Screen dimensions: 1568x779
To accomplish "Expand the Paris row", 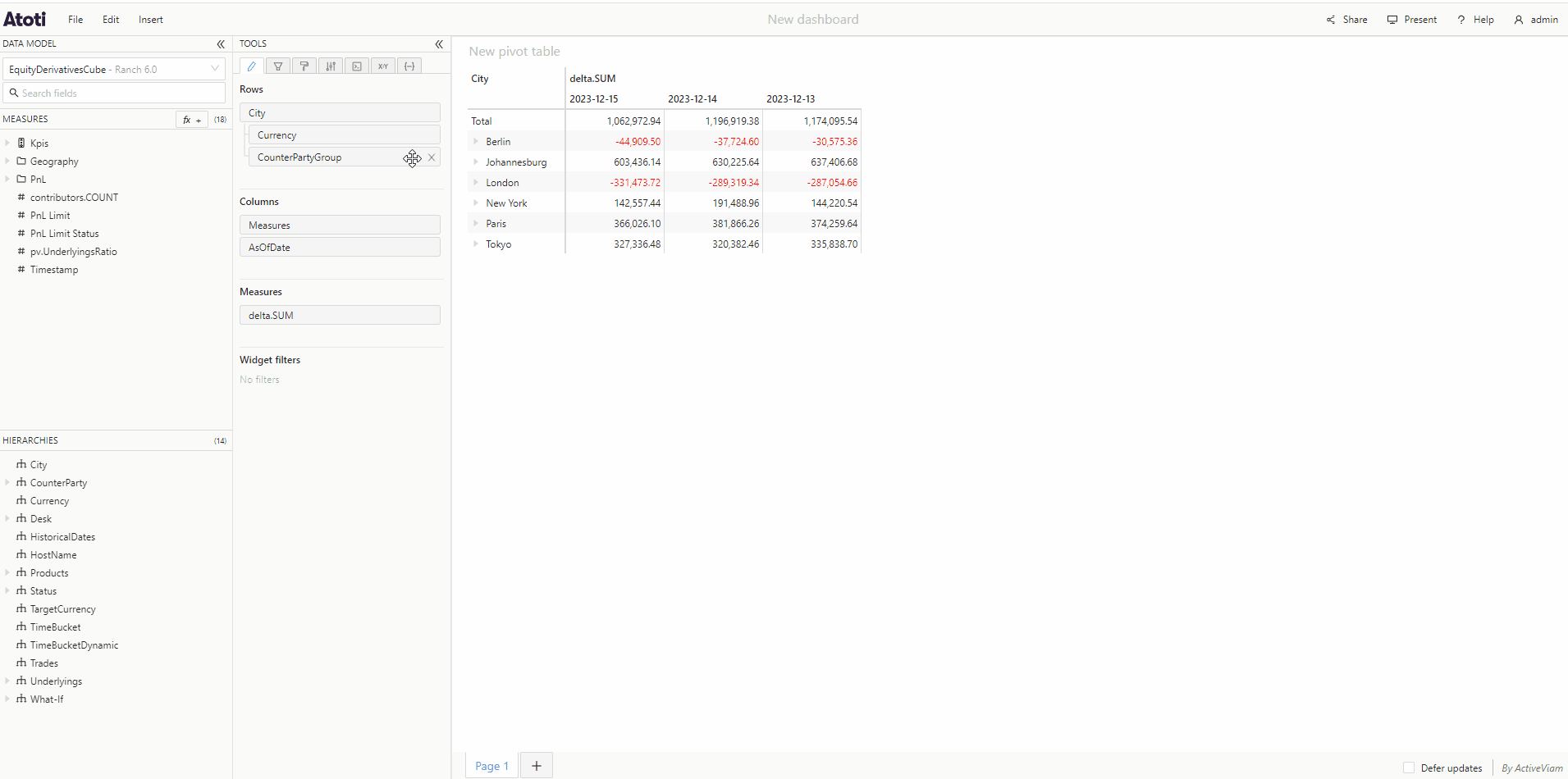I will coord(476,223).
